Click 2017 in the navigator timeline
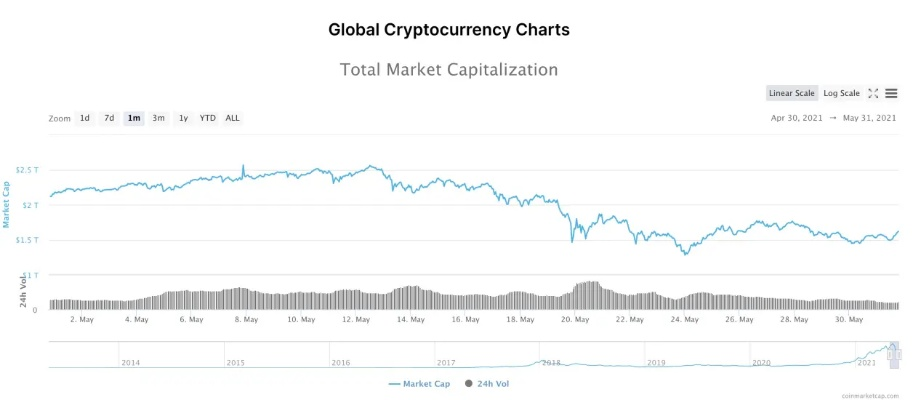 pyautogui.click(x=446, y=362)
